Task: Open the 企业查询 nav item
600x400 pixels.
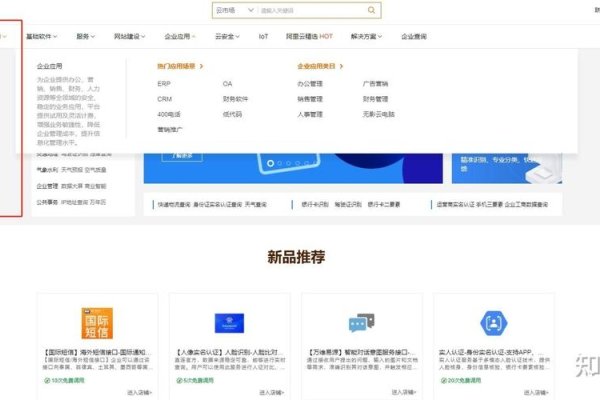Action: coord(414,36)
